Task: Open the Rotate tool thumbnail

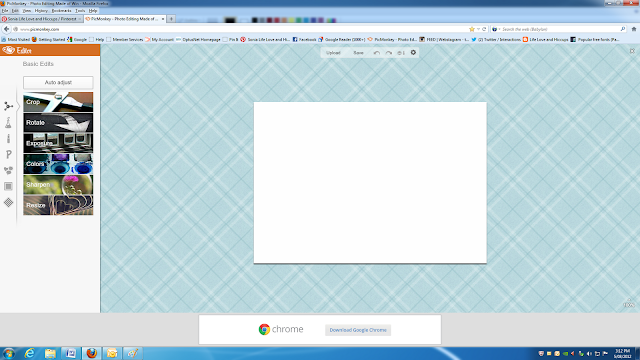Action: point(58,122)
